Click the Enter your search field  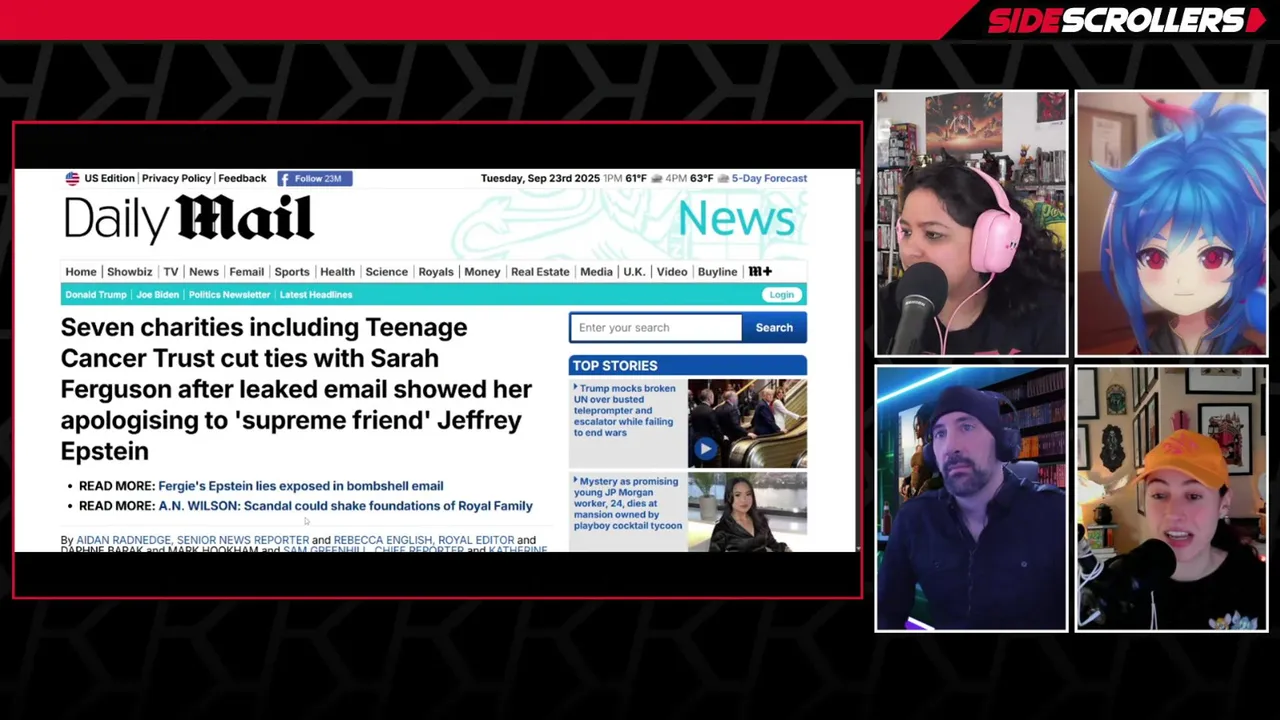click(655, 328)
